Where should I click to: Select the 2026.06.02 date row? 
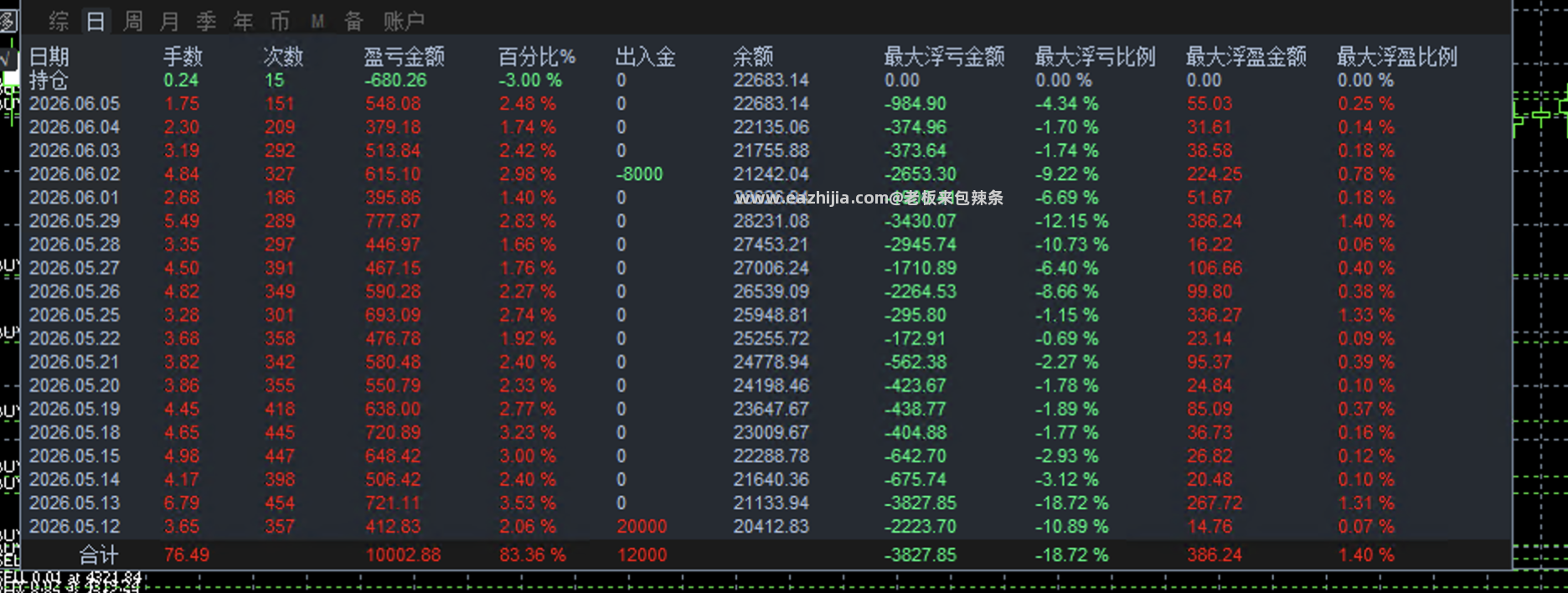[x=75, y=174]
